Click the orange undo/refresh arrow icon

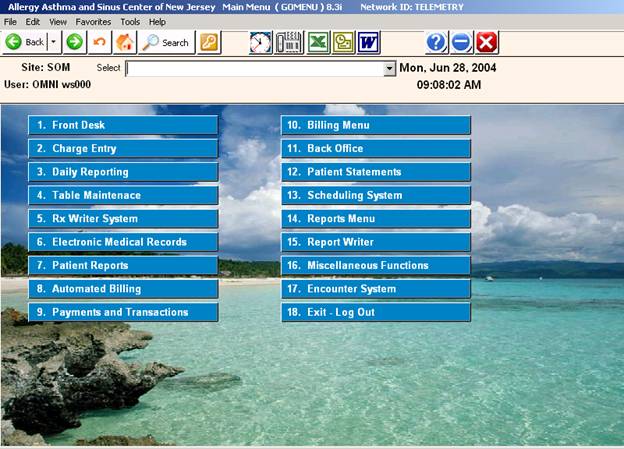pyautogui.click(x=99, y=42)
